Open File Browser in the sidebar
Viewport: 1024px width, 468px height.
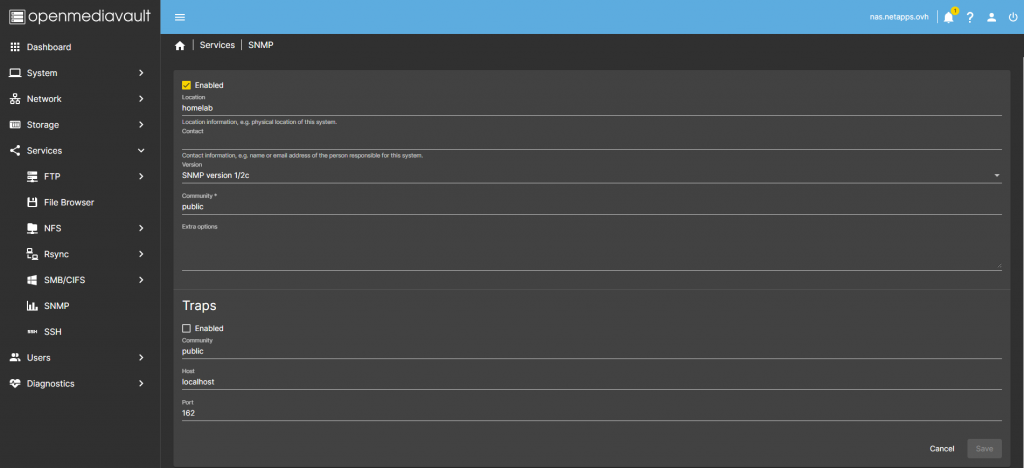tap(69, 202)
